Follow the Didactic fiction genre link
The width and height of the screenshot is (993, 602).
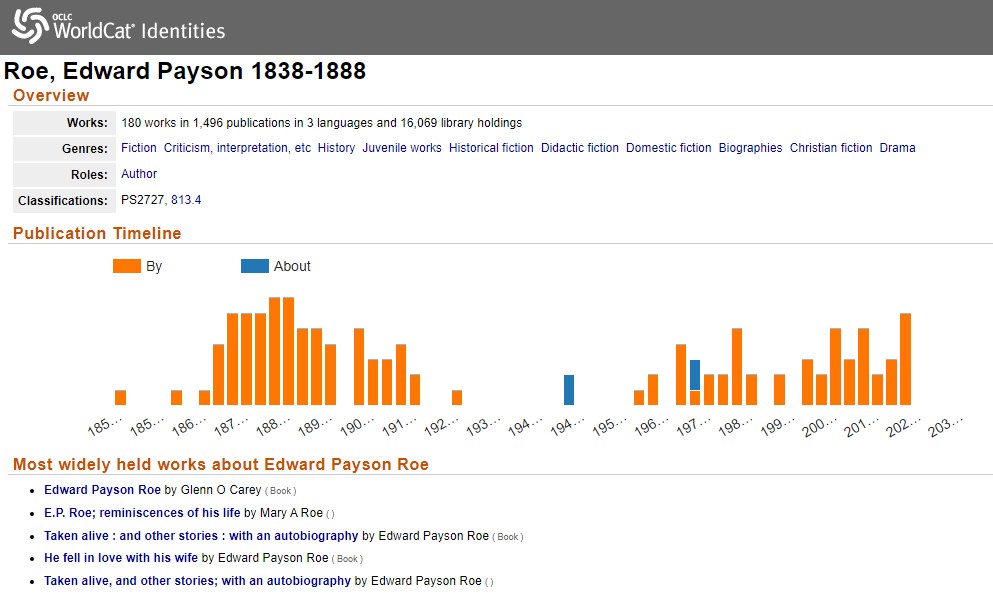580,148
